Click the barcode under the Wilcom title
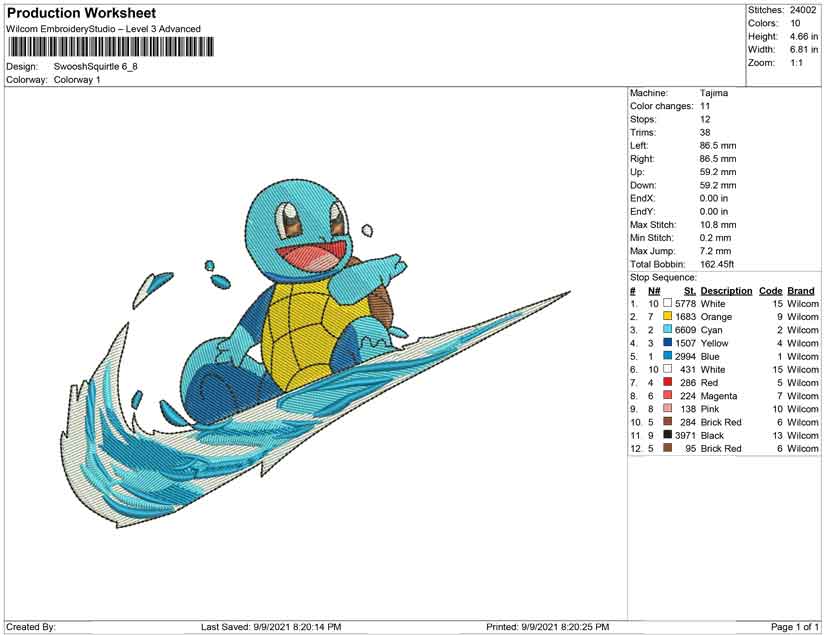 coord(110,47)
